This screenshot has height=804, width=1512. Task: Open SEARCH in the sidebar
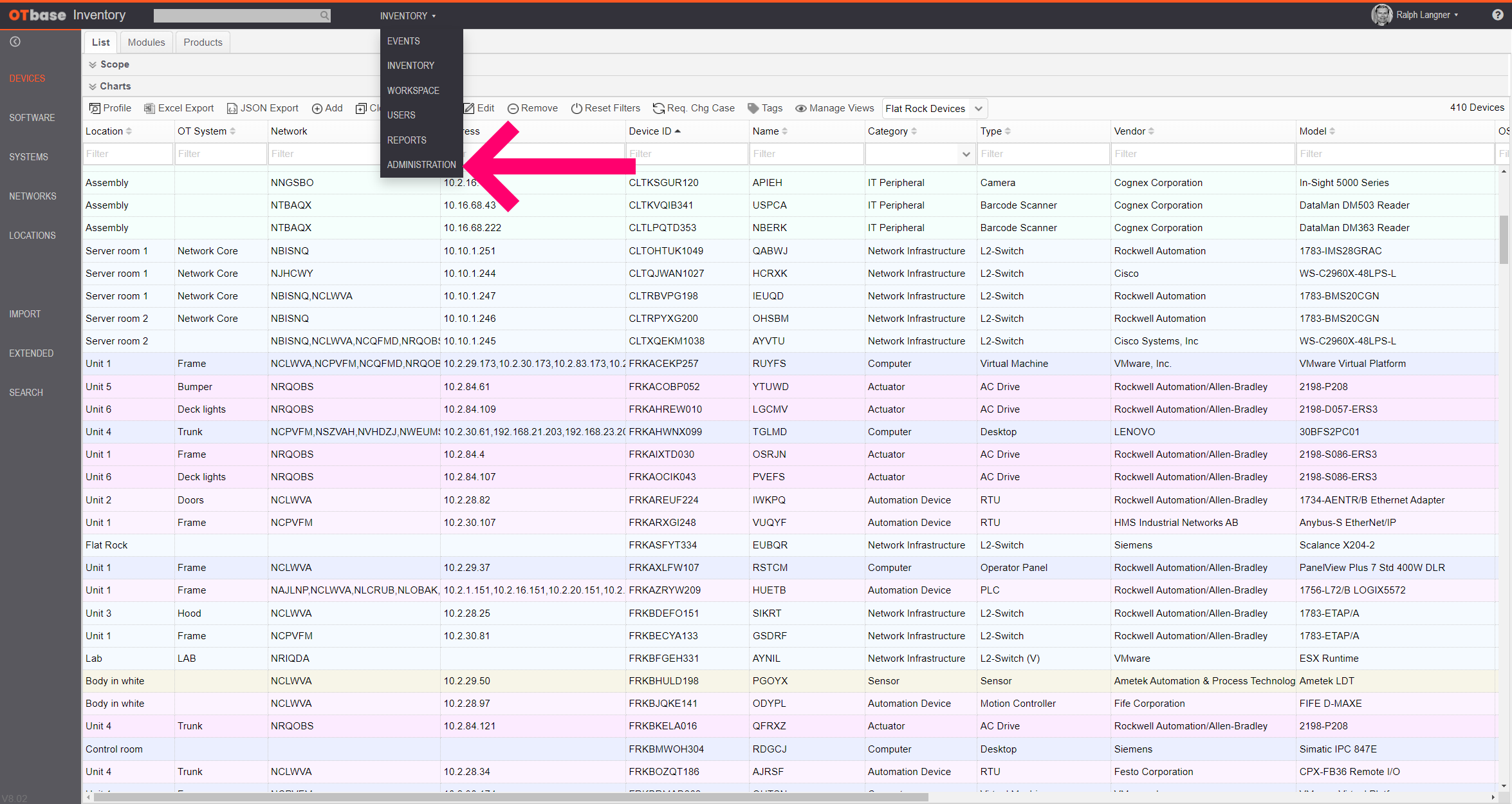[26, 393]
